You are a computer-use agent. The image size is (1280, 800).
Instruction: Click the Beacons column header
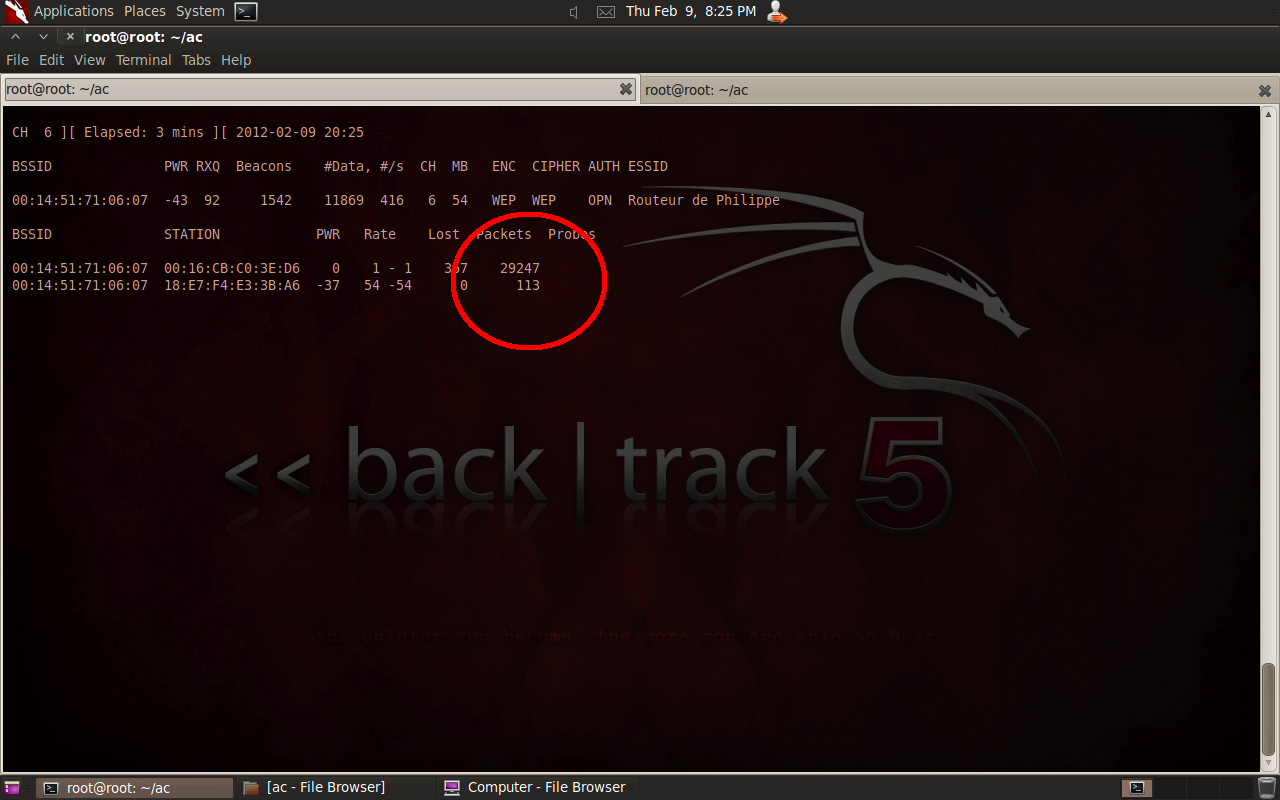(264, 166)
